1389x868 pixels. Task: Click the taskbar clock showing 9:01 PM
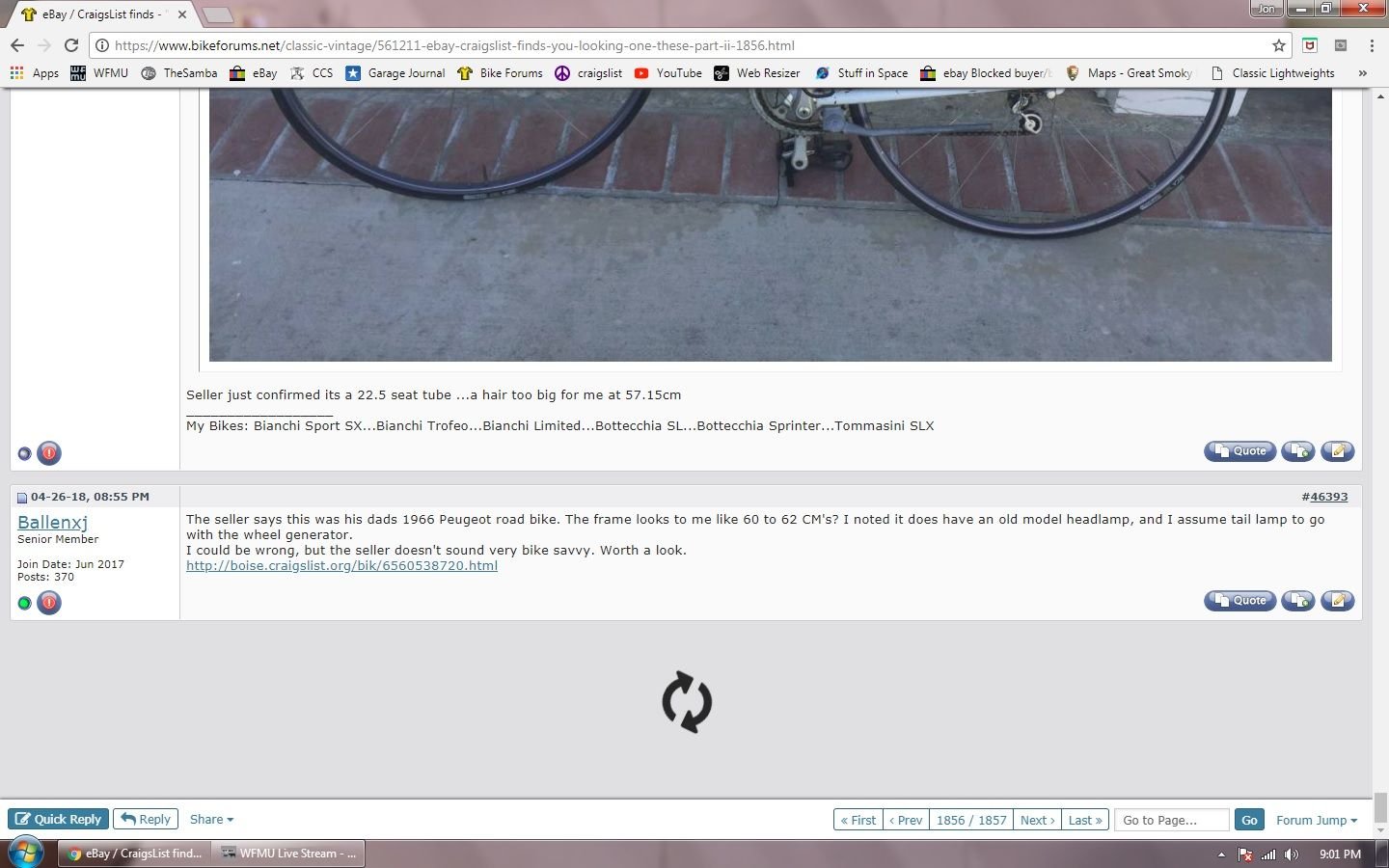(x=1340, y=854)
